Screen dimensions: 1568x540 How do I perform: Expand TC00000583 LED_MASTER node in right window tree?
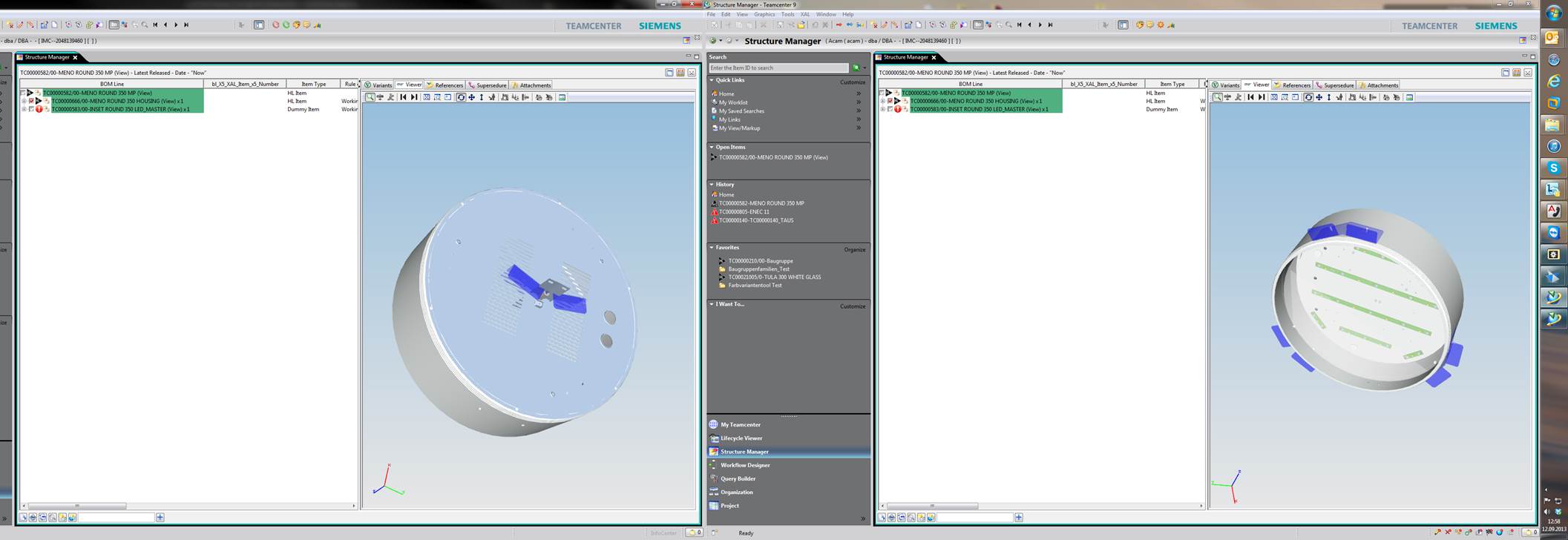click(882, 109)
